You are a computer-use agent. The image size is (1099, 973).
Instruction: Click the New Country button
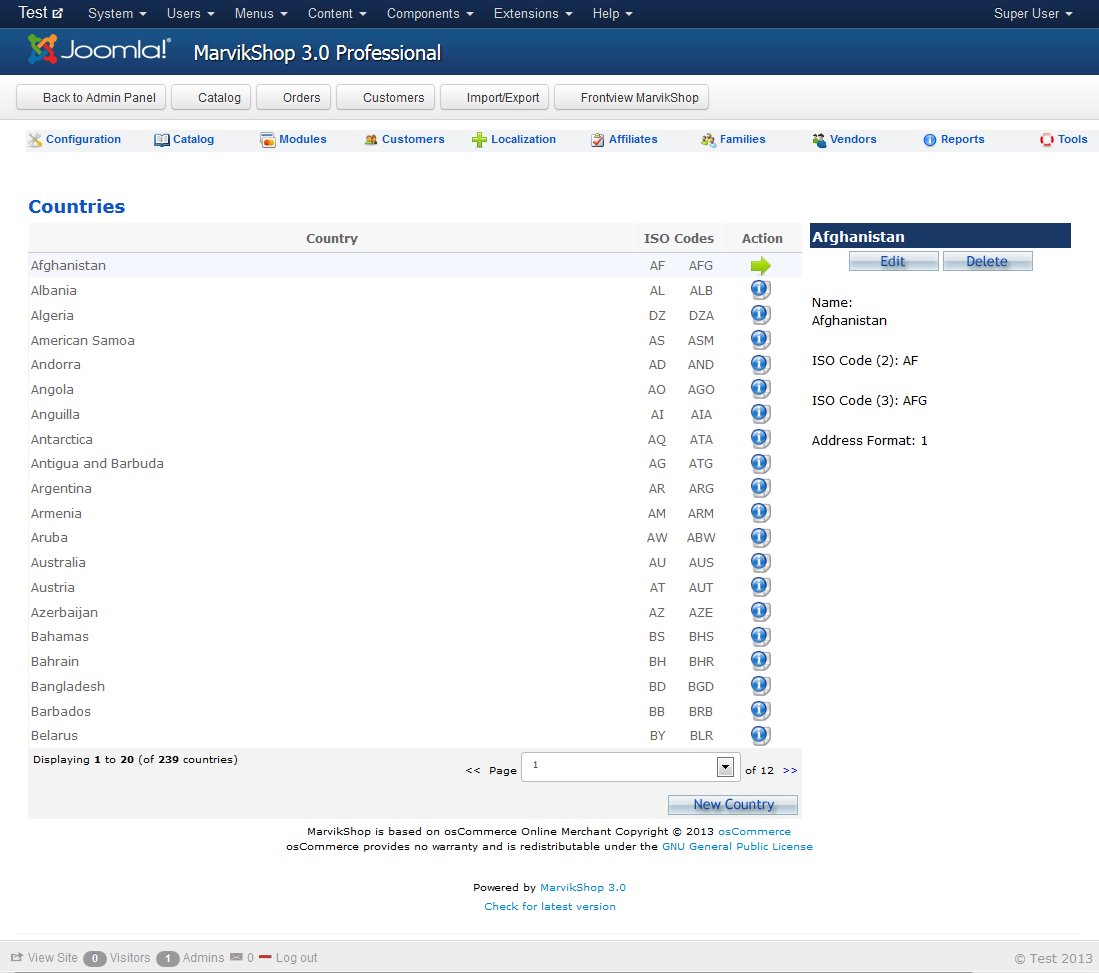click(x=733, y=805)
